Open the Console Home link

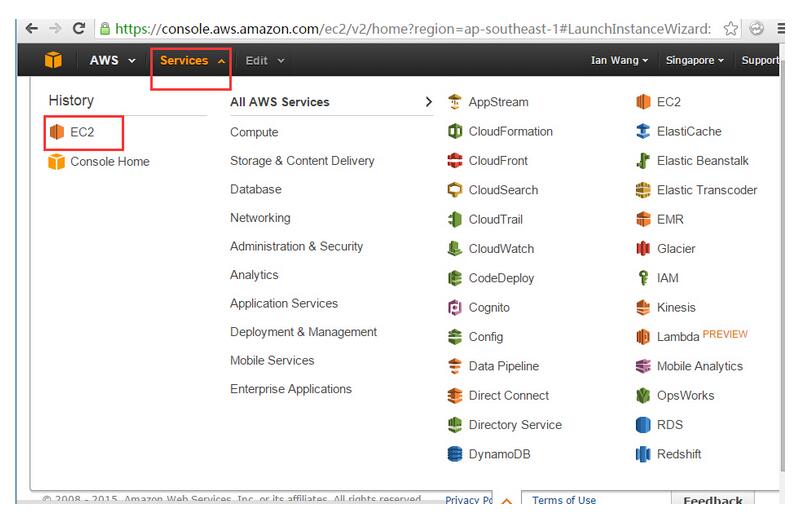click(110, 161)
